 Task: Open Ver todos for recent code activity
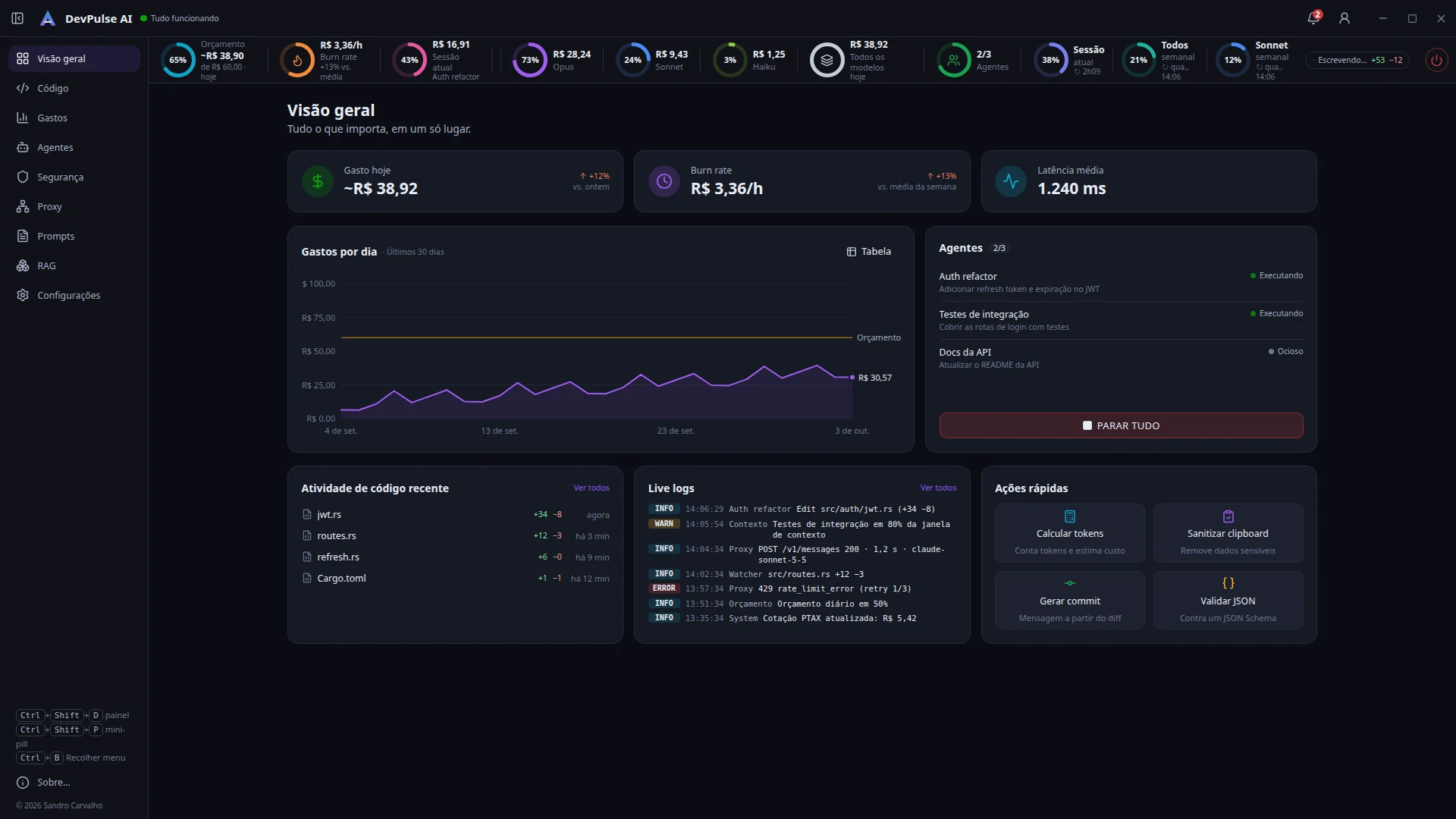(591, 488)
